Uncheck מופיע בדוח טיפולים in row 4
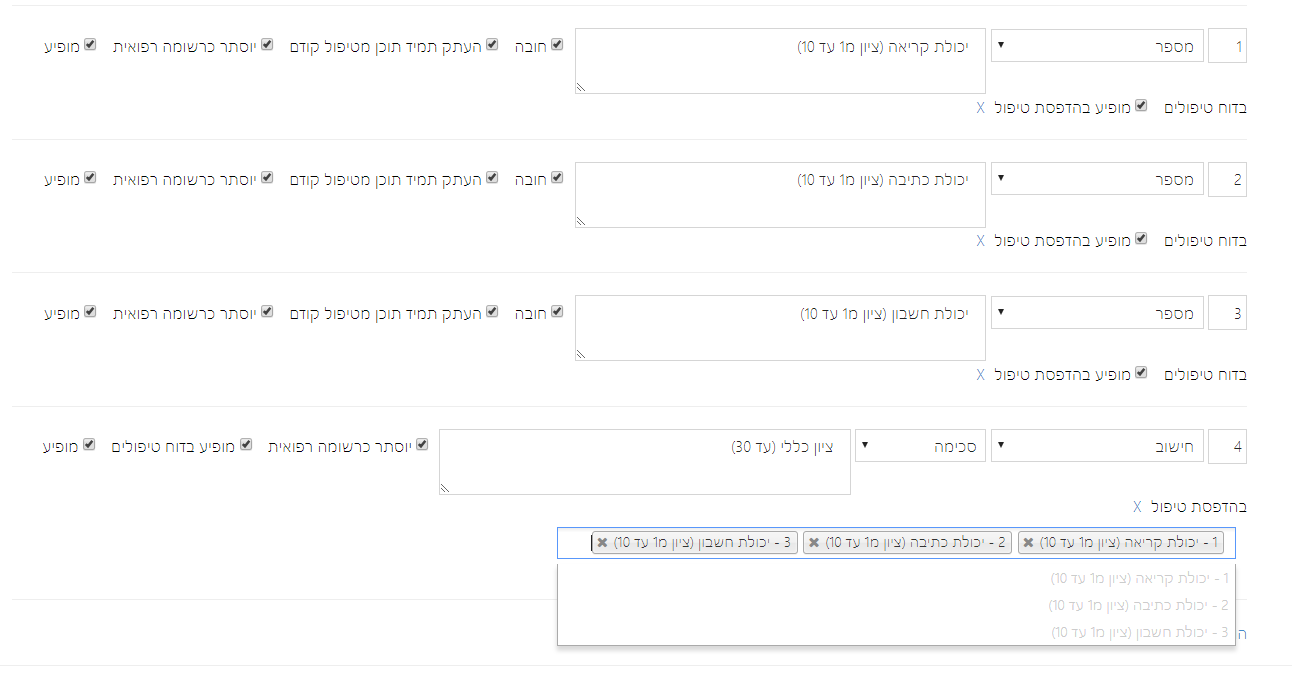Viewport: 1292px width, 683px height. pos(246,445)
